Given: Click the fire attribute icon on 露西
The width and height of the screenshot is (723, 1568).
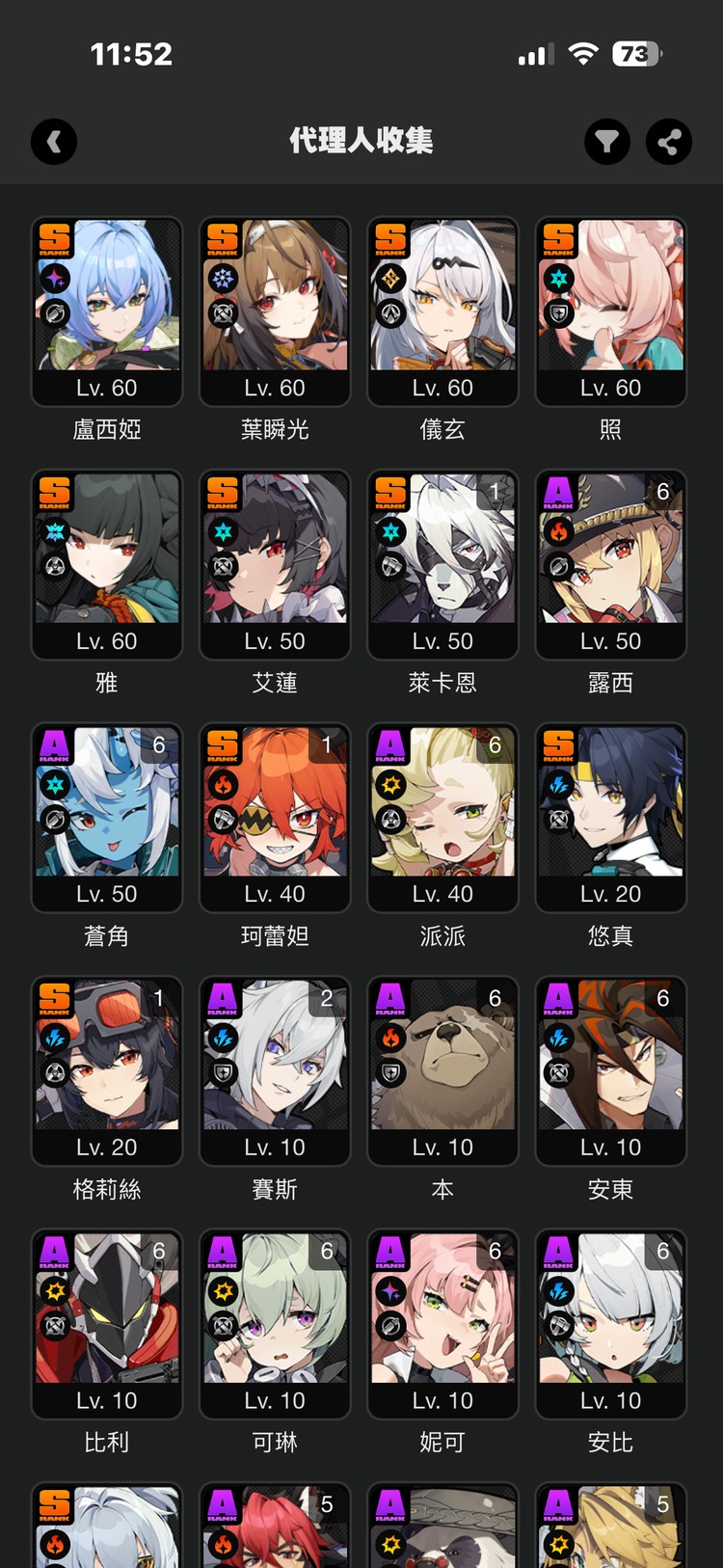Looking at the screenshot, I should (559, 531).
